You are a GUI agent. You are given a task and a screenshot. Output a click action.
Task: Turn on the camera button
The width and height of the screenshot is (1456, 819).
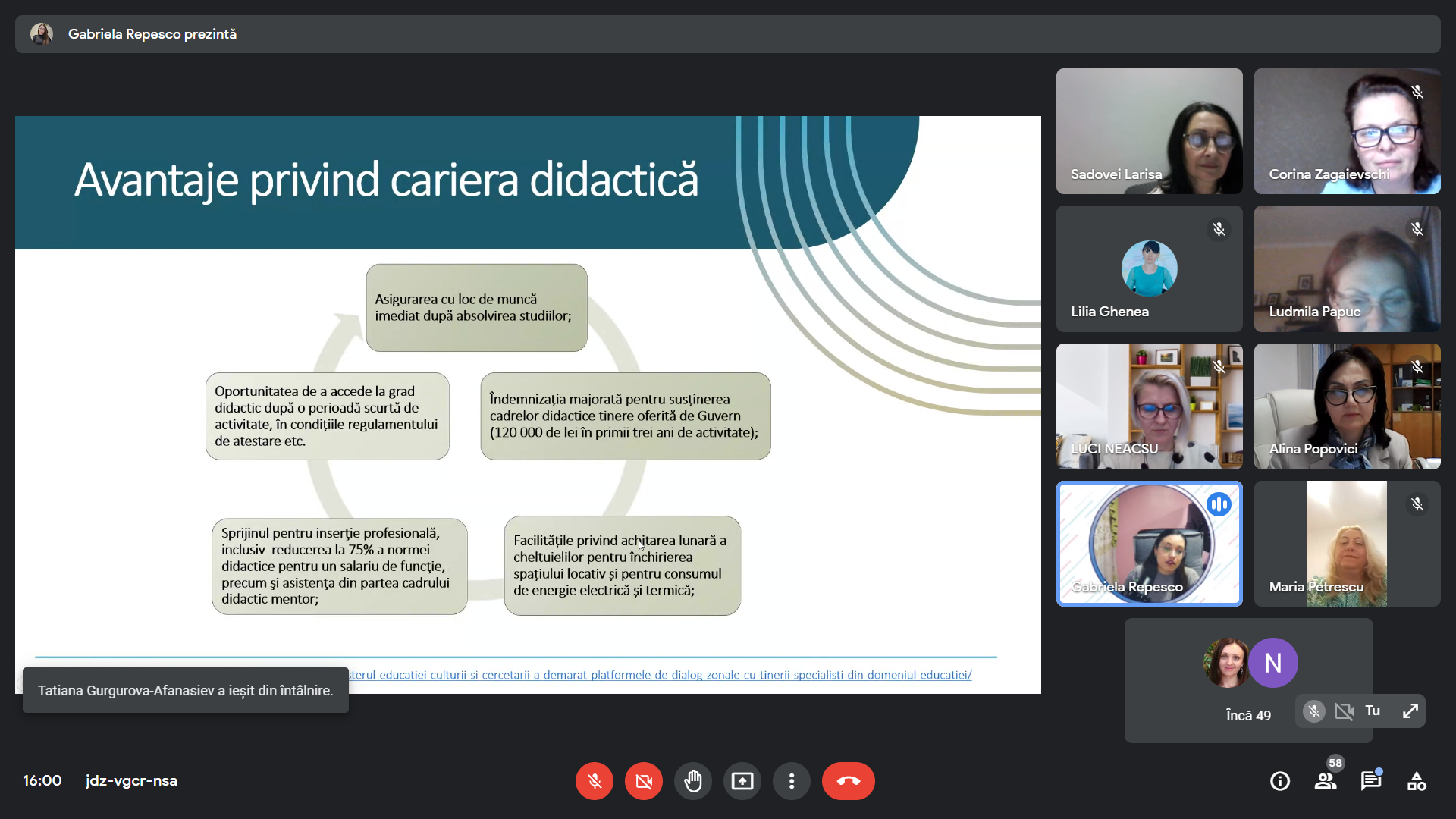click(644, 781)
